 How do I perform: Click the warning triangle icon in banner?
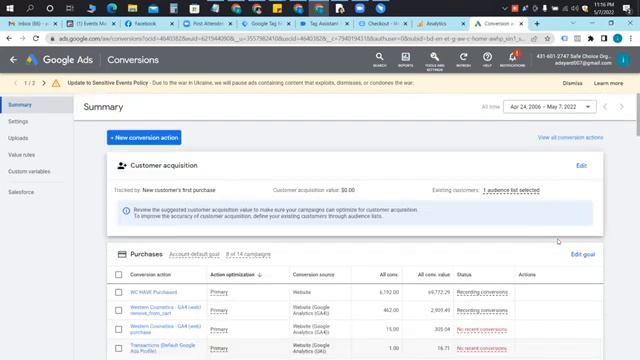pos(56,83)
